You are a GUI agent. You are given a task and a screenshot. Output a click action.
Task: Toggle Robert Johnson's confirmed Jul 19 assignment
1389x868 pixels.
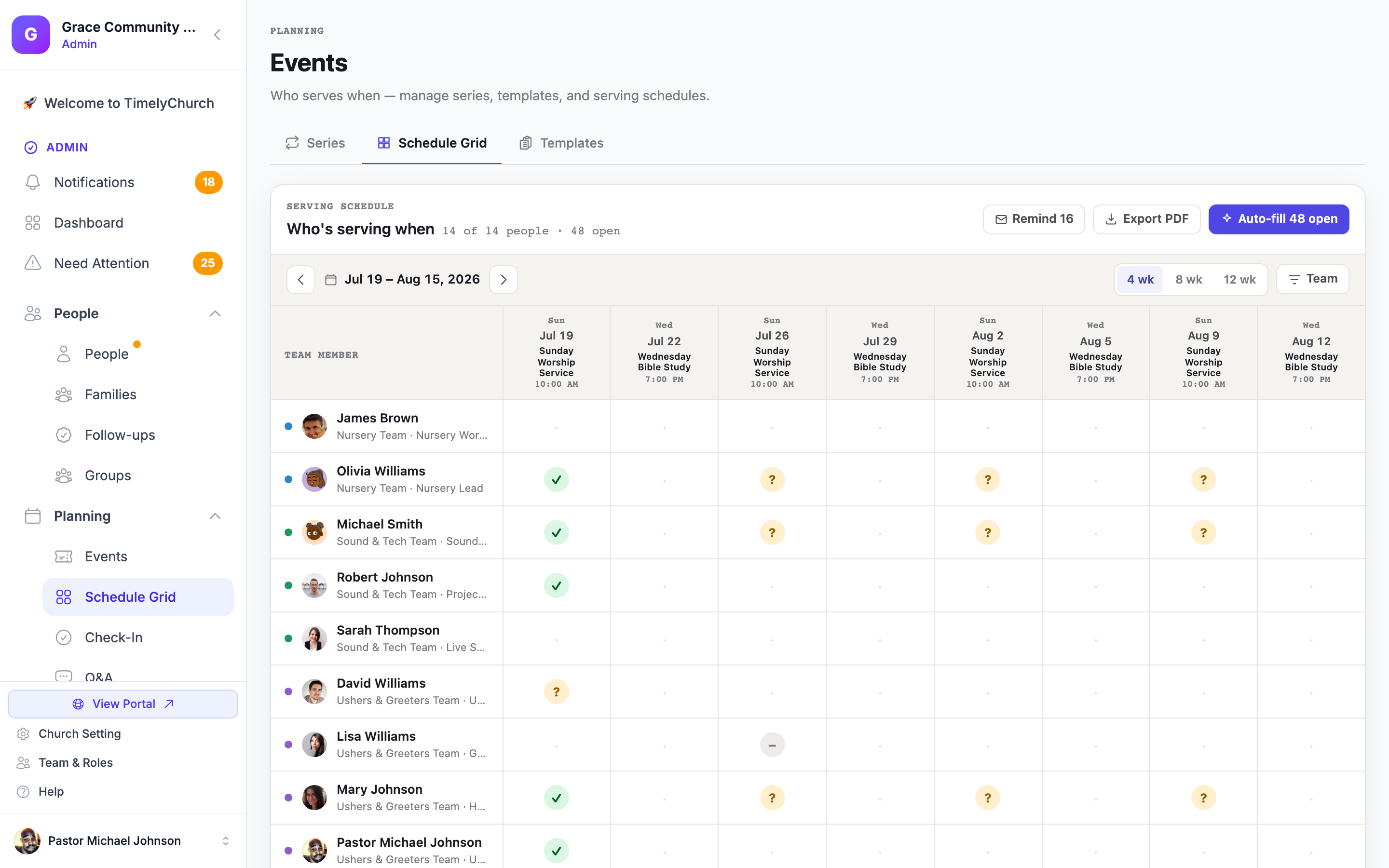556,585
